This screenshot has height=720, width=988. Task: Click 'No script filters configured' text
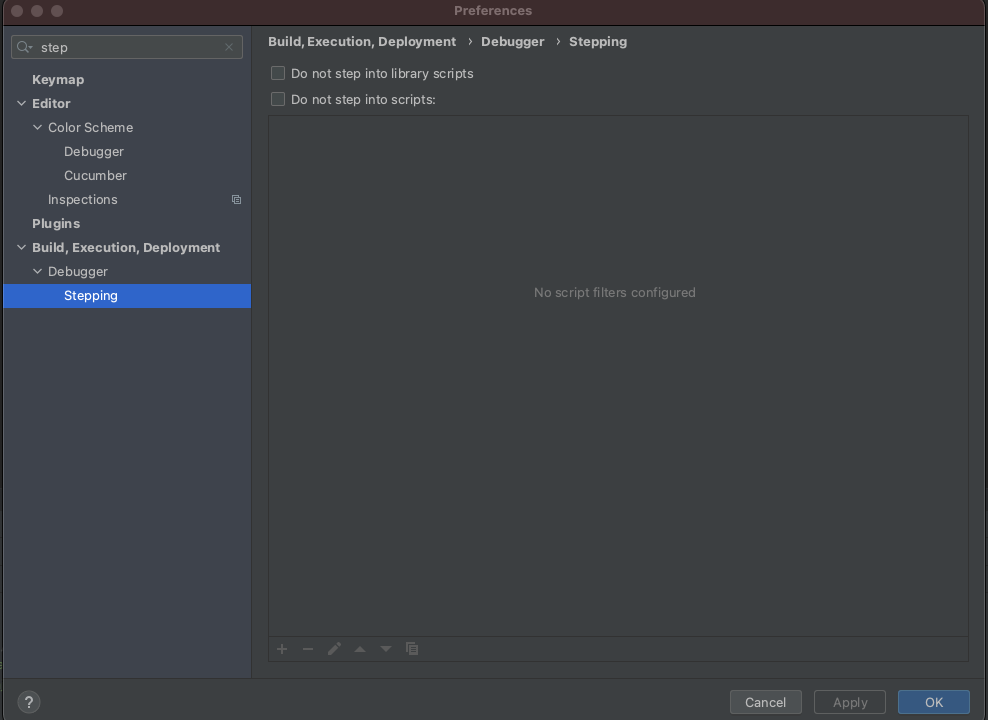coord(615,292)
